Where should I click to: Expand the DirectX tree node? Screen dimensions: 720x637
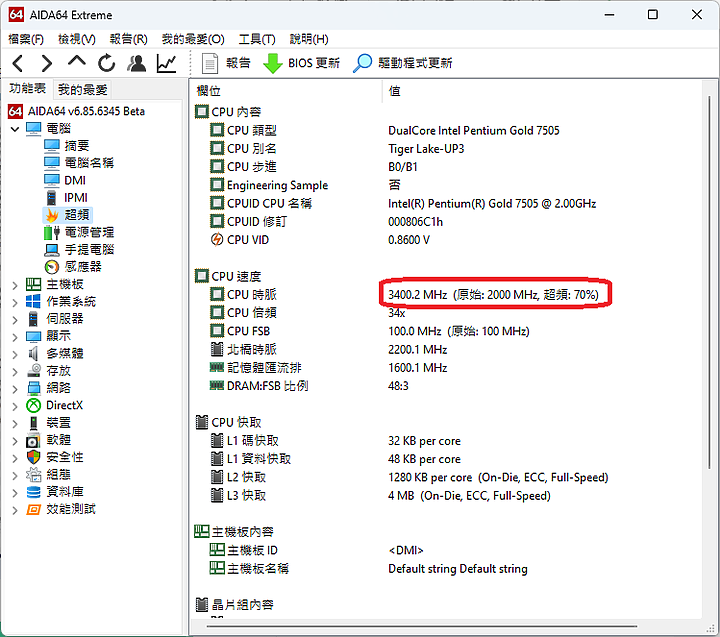click(15, 406)
